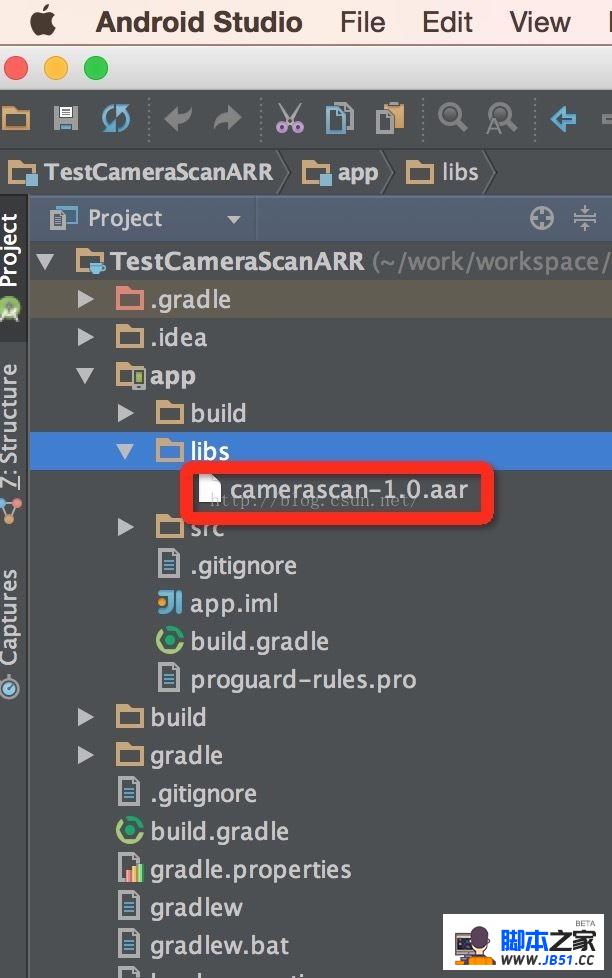Image resolution: width=612 pixels, height=978 pixels.
Task: Select .gitignore inside app module
Action: pyautogui.click(x=243, y=566)
